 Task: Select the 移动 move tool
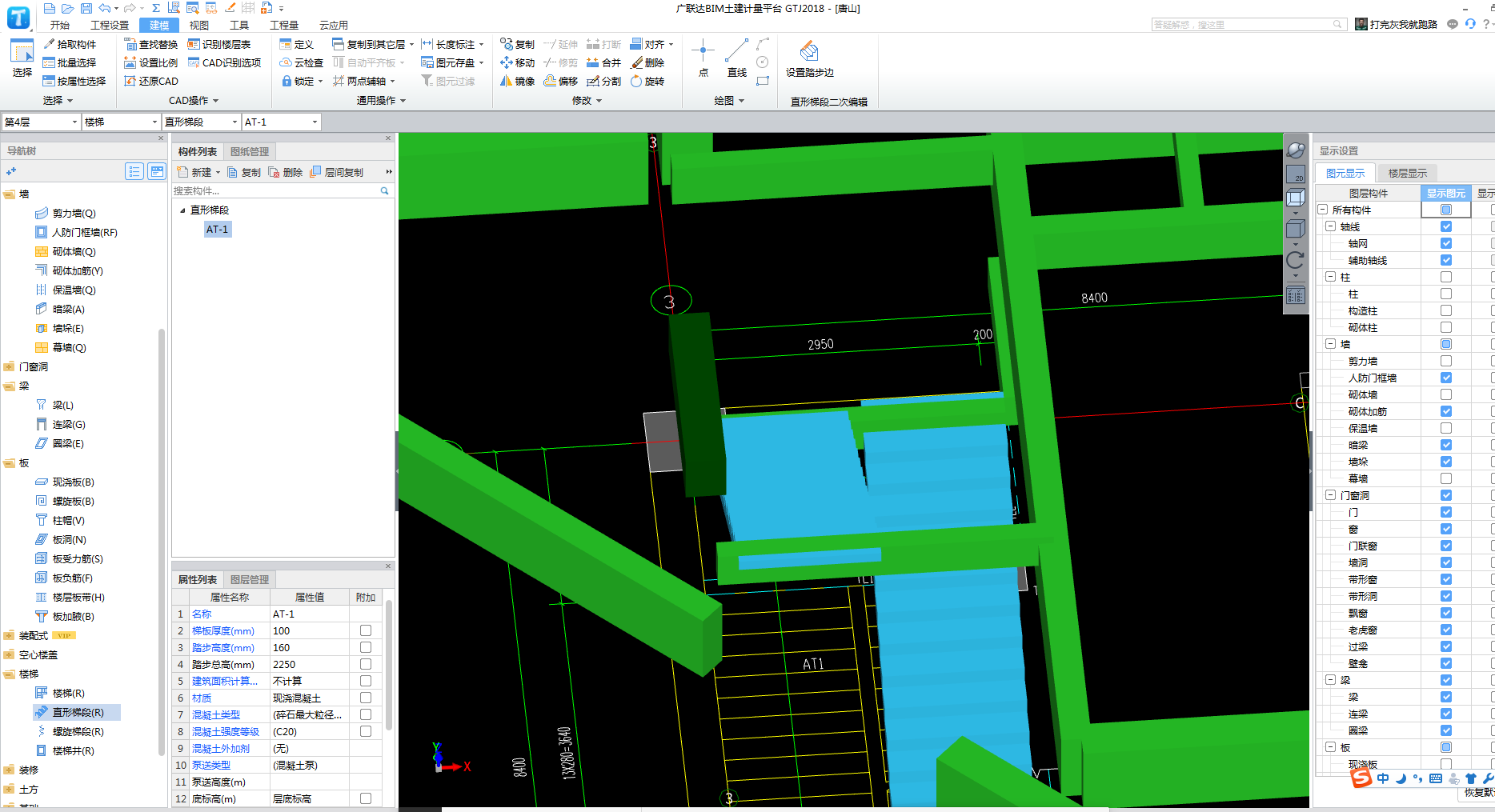(517, 62)
